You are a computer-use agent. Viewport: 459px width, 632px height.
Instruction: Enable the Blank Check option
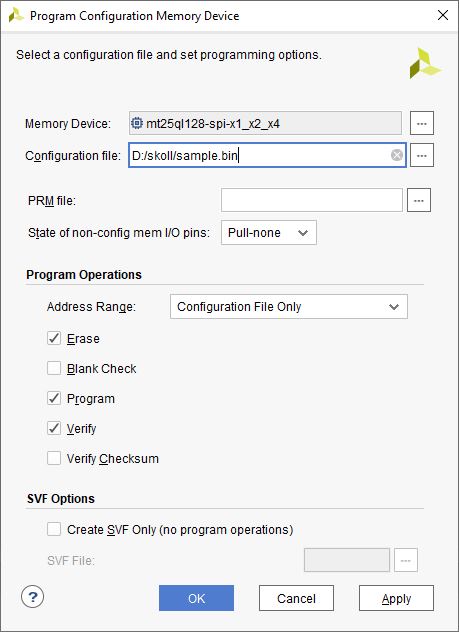[54, 368]
